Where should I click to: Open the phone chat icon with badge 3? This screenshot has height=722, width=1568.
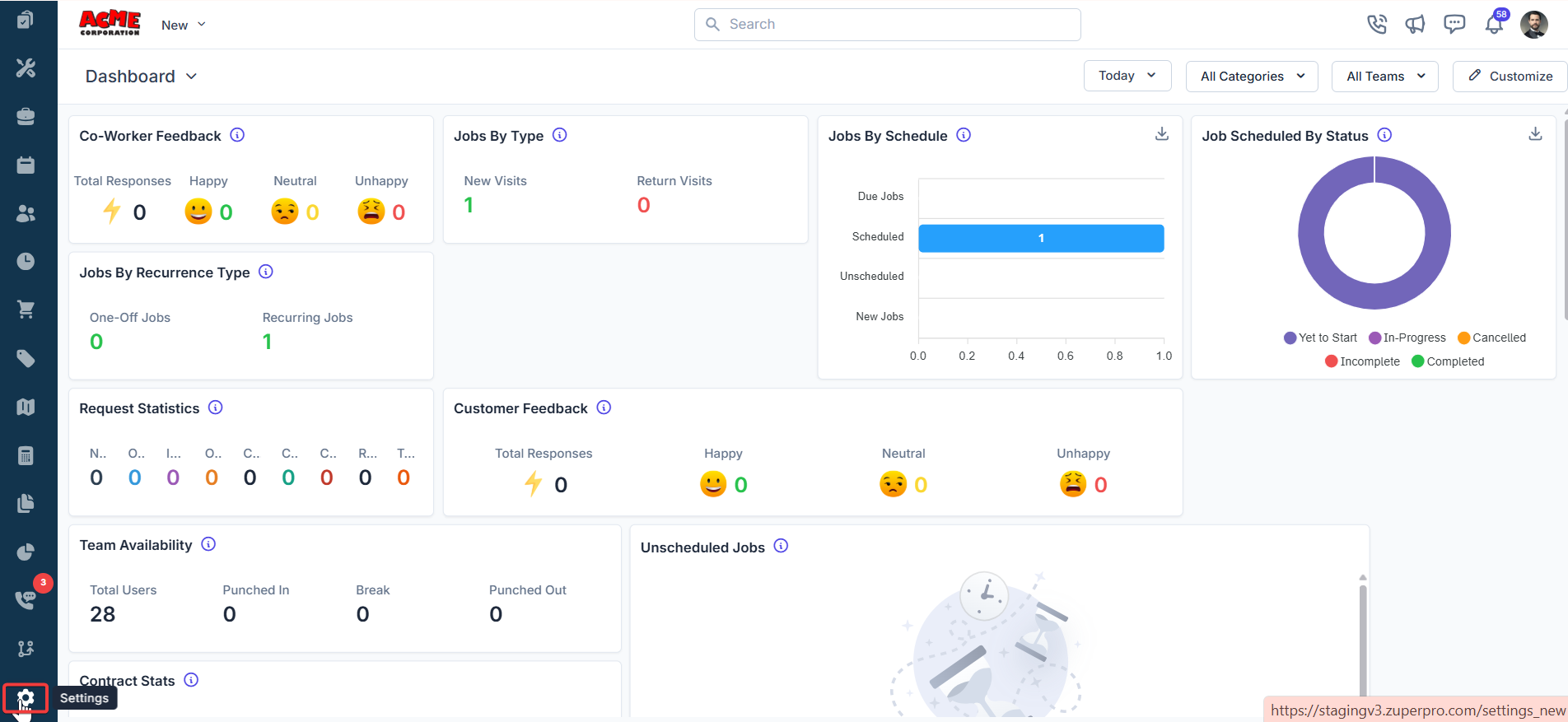[26, 599]
